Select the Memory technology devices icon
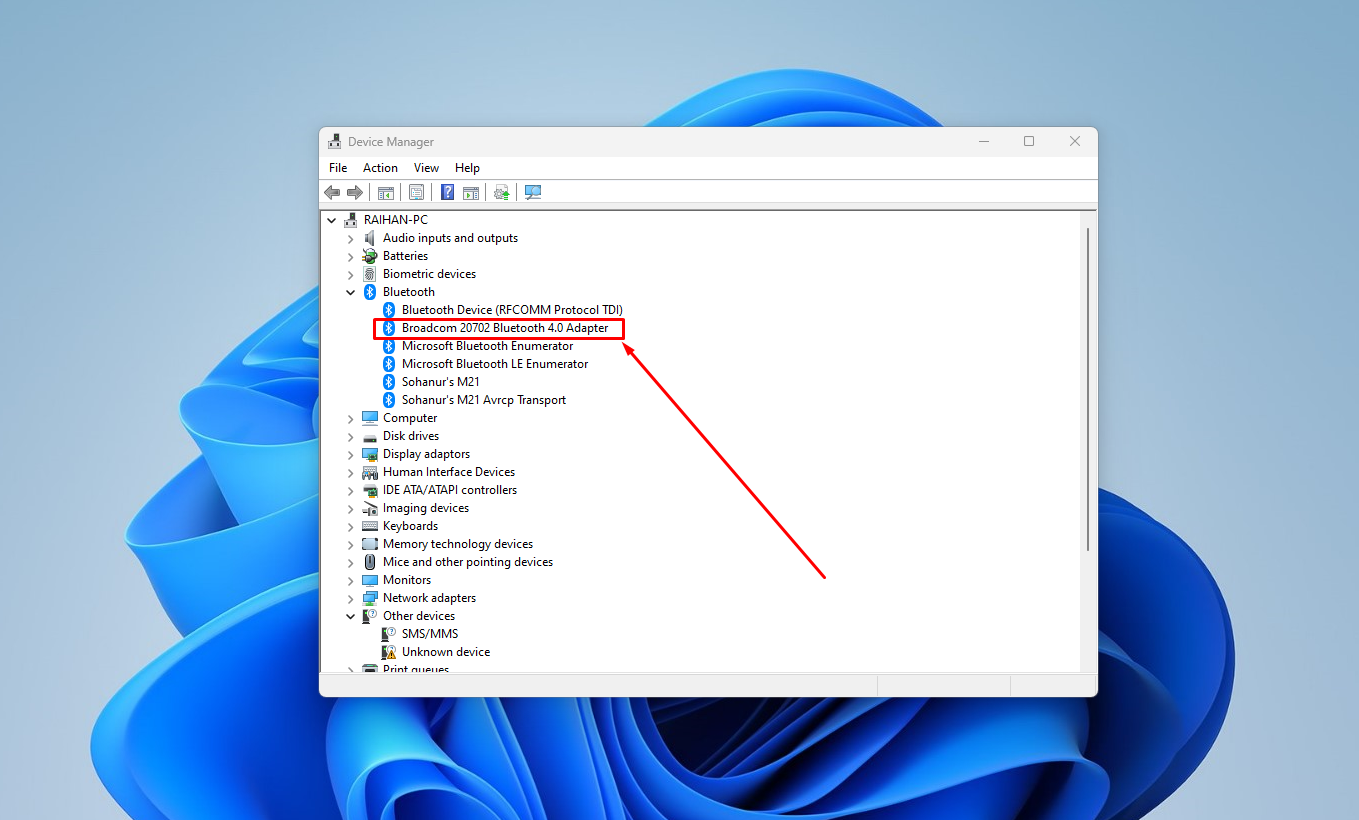 pyautogui.click(x=370, y=544)
